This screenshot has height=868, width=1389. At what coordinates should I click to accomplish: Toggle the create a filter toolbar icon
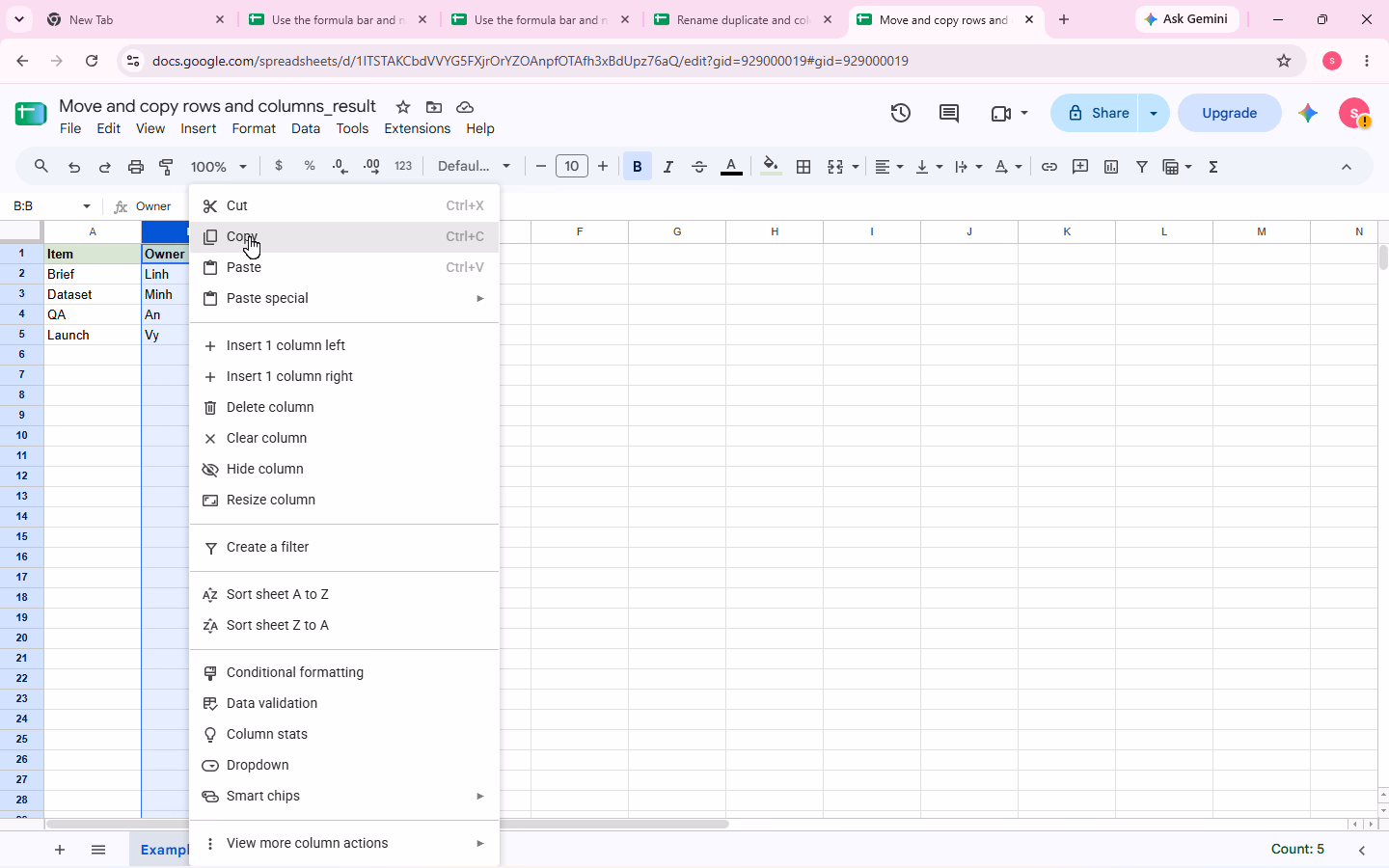click(1142, 167)
